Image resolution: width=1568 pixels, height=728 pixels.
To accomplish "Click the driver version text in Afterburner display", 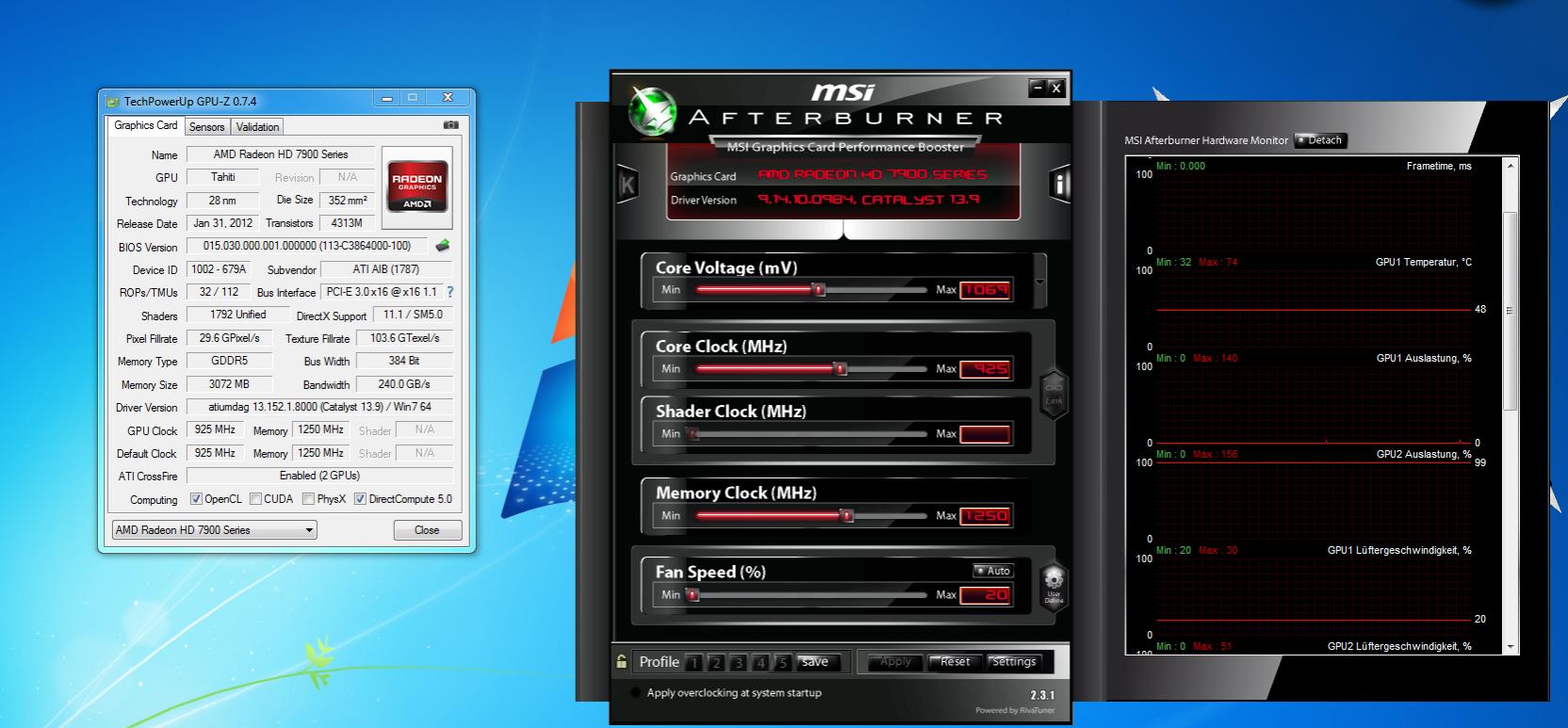I will [868, 200].
